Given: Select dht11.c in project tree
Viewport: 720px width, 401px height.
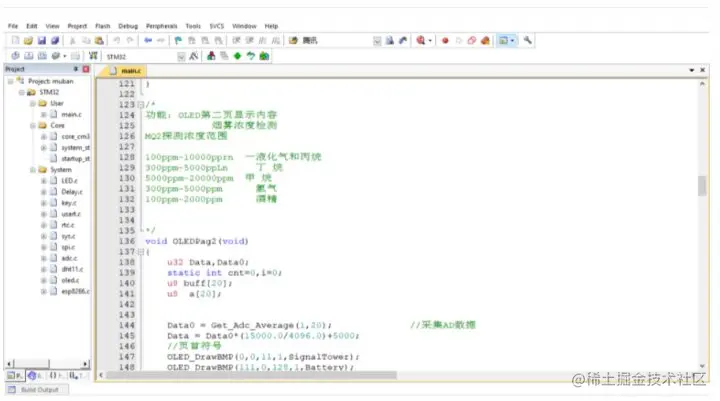Looking at the screenshot, I should tap(72, 269).
